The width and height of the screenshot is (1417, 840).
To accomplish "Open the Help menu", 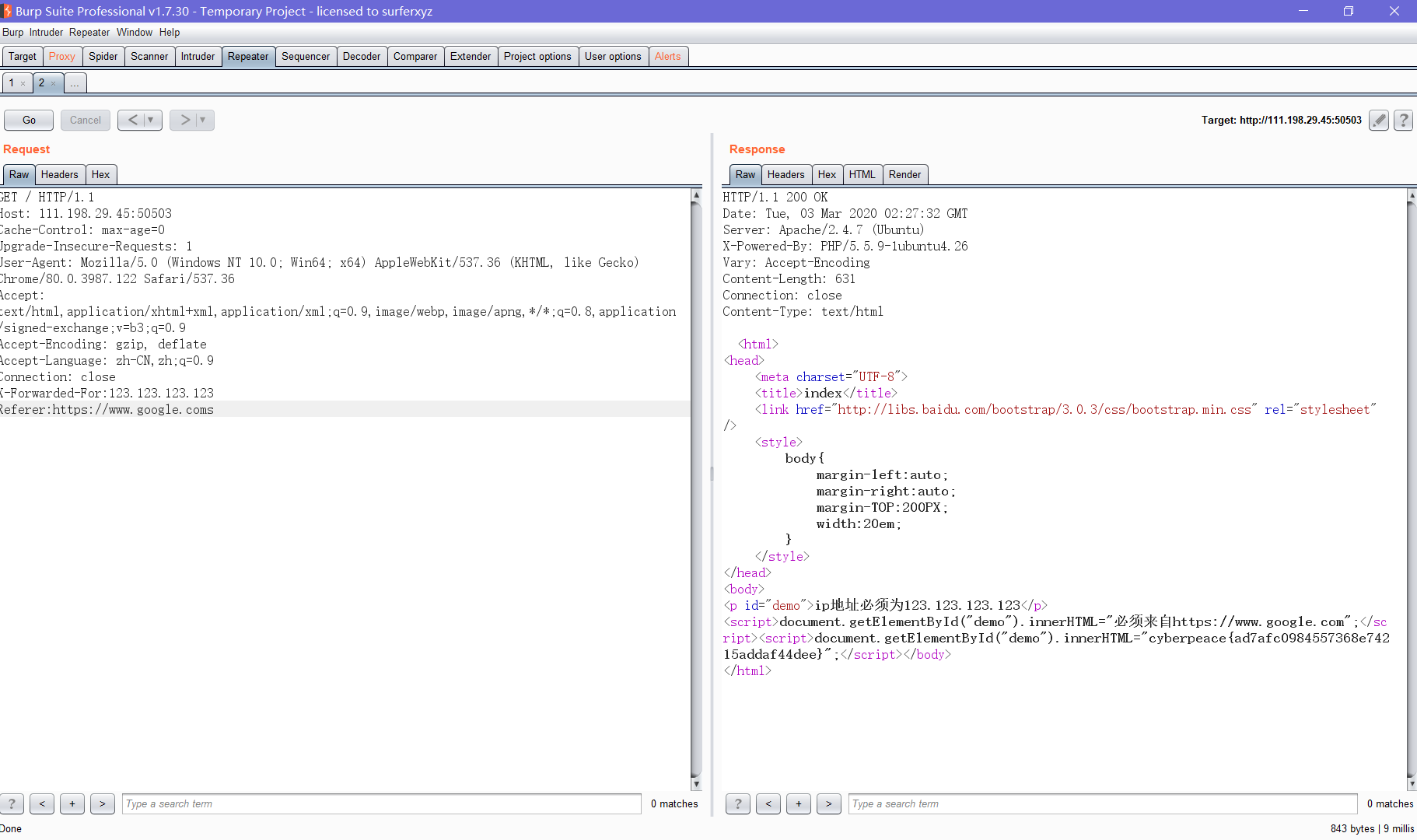I will click(x=170, y=32).
